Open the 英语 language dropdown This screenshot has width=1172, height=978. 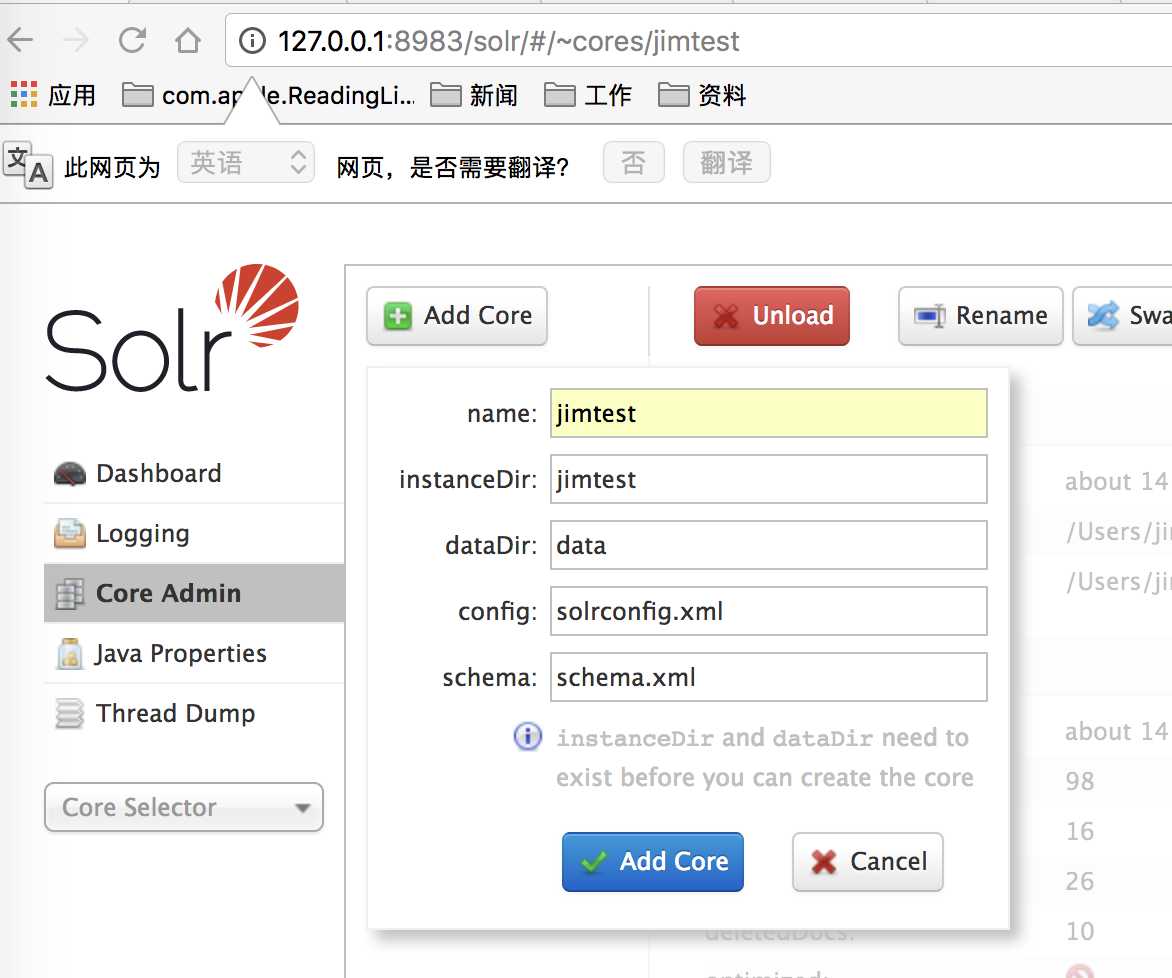tap(246, 162)
